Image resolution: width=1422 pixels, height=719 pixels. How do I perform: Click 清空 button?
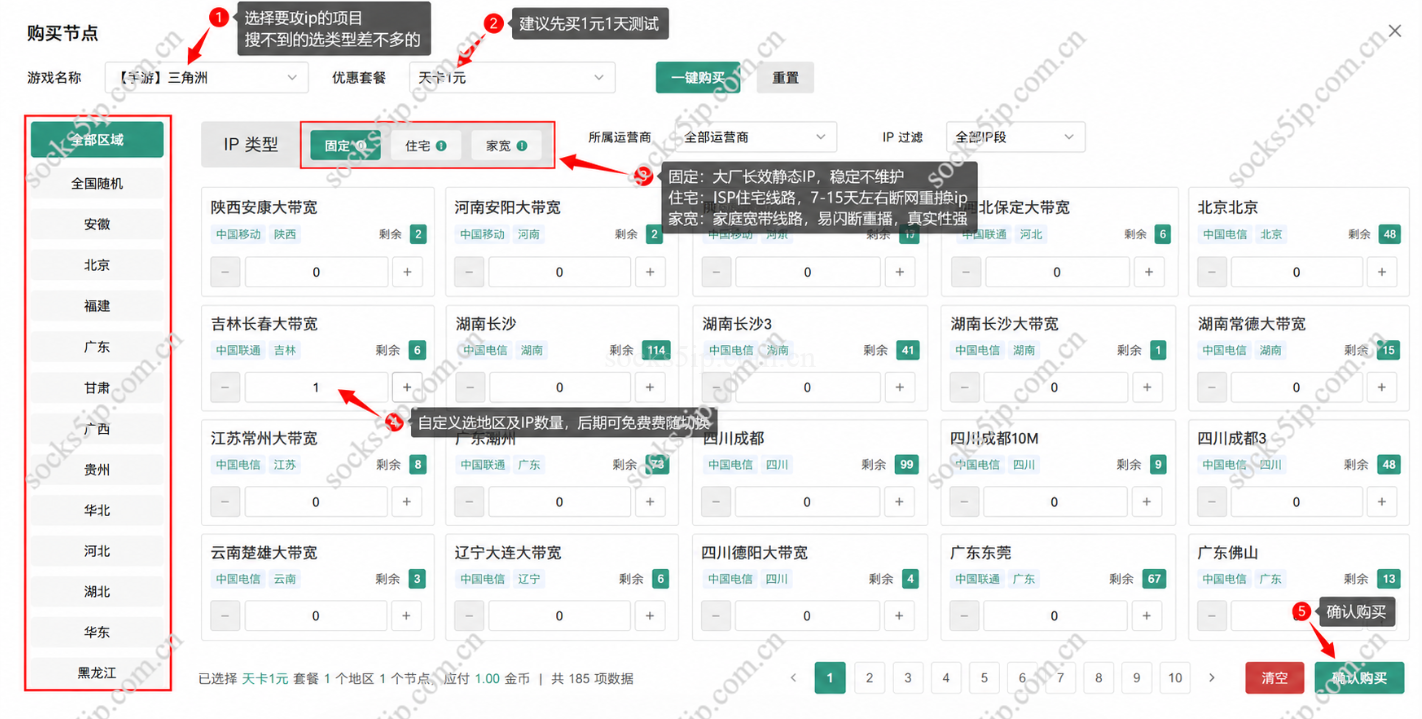pyautogui.click(x=1275, y=678)
